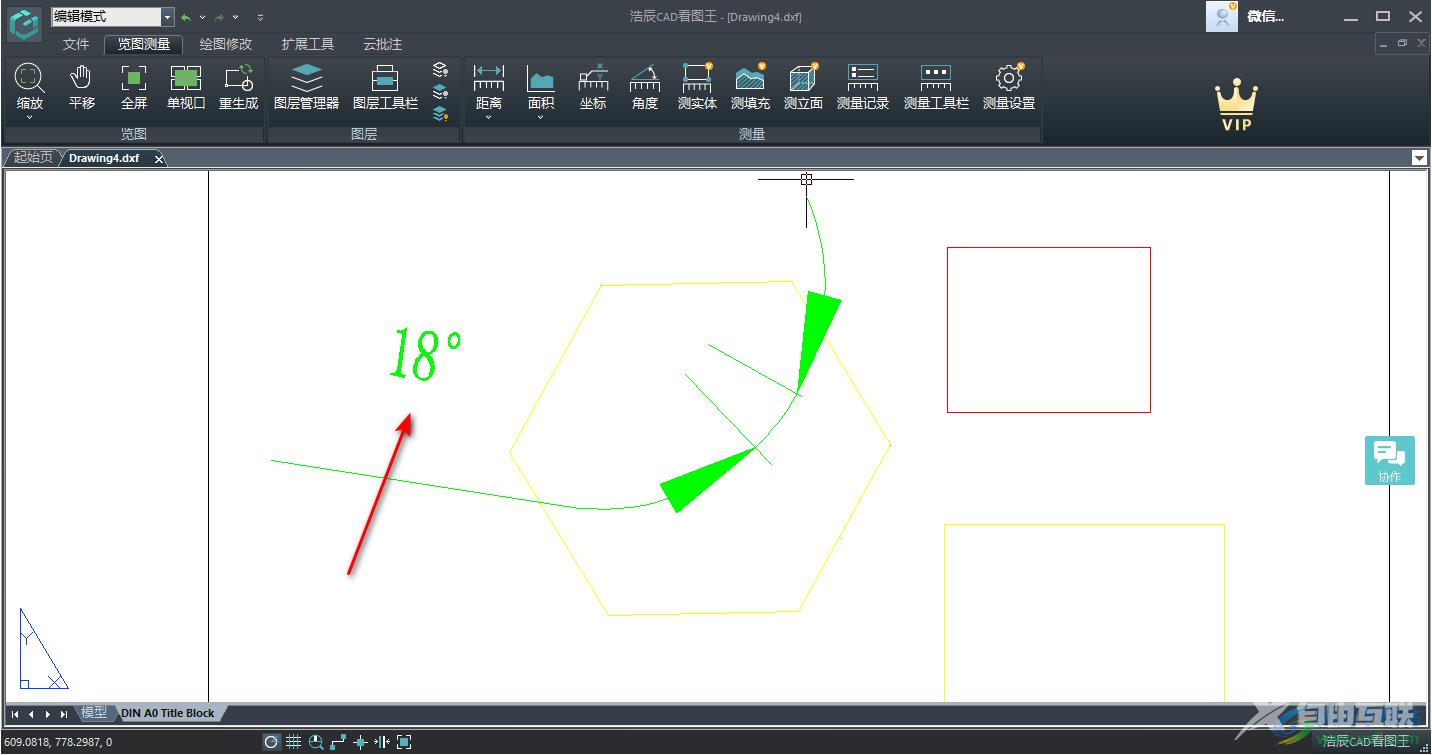Viewport: 1432px width, 755px height.
Task: Choose the 测实体 measure entity tool
Action: click(697, 86)
